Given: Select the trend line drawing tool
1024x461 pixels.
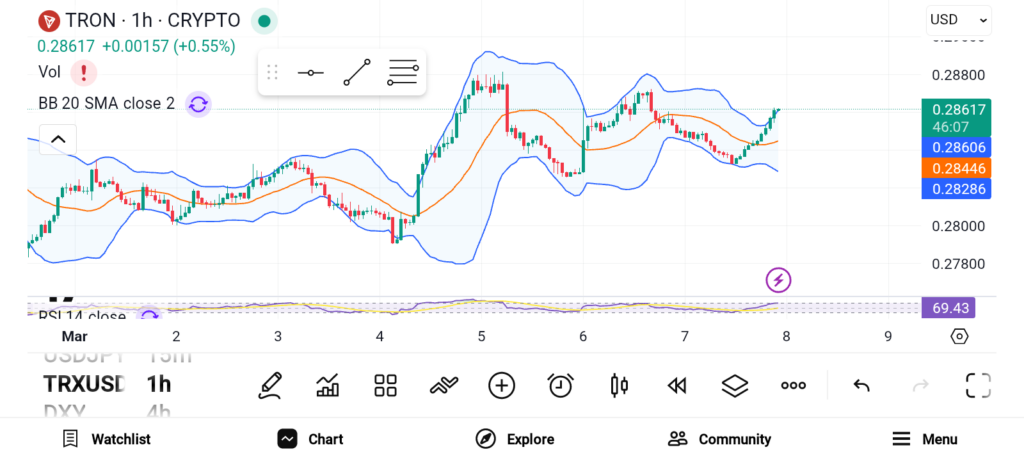Looking at the screenshot, I should 356,73.
